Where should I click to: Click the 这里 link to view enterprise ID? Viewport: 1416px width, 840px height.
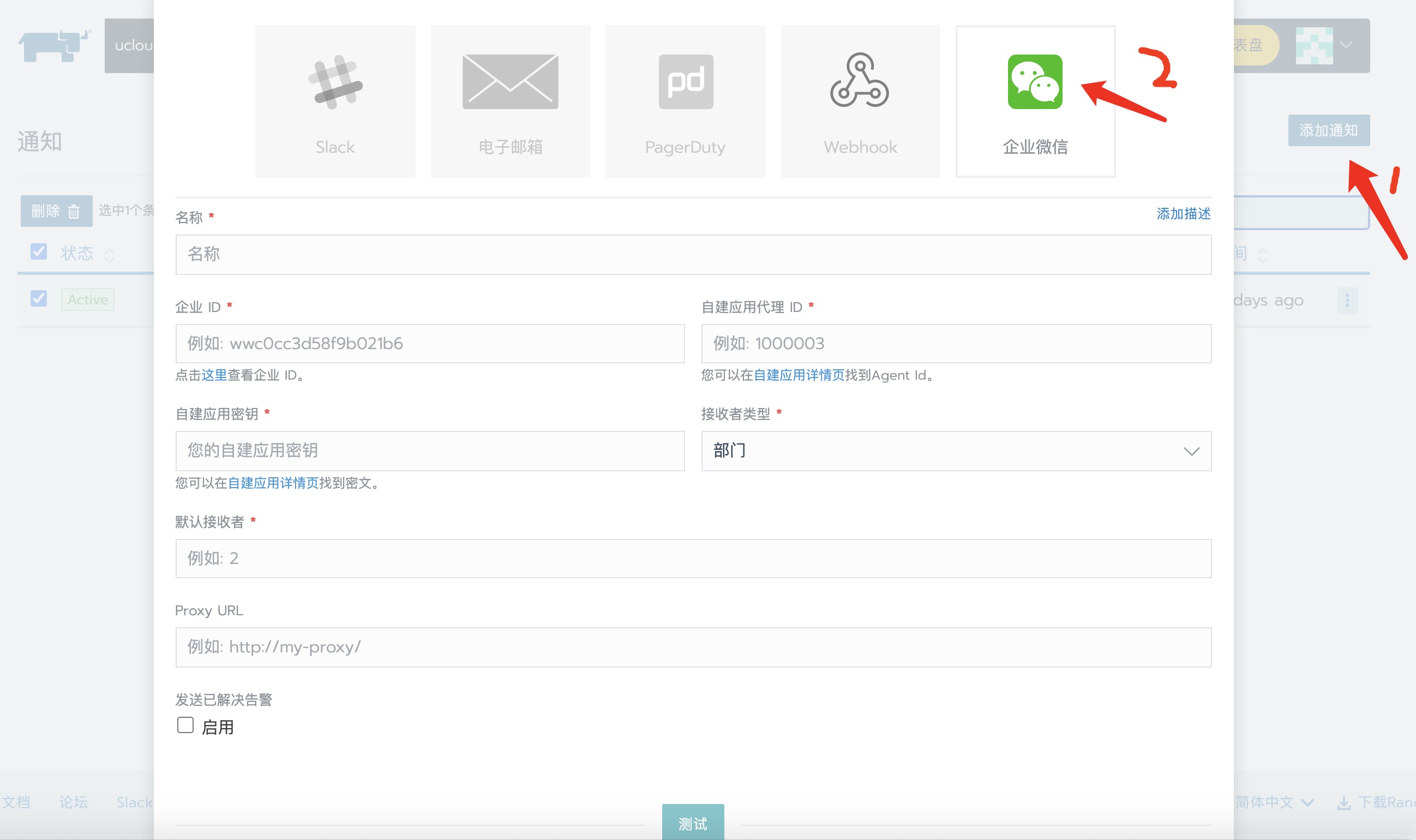tap(213, 375)
